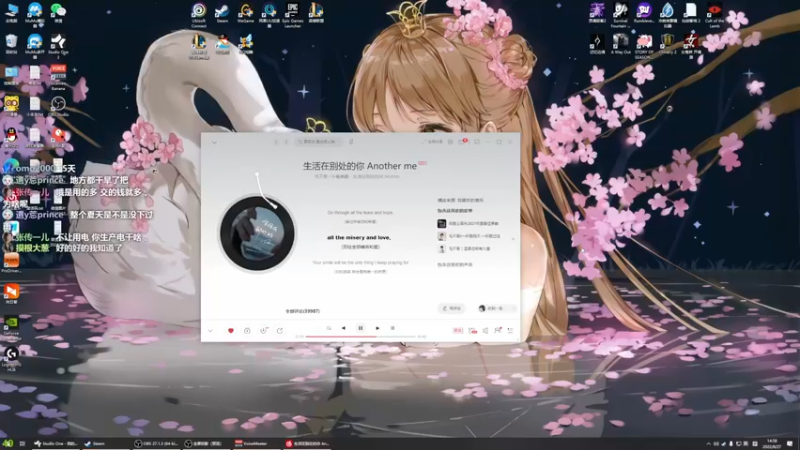Screen dimensions: 800x450
Task: Open all comments (59987) link
Action: tap(303, 311)
